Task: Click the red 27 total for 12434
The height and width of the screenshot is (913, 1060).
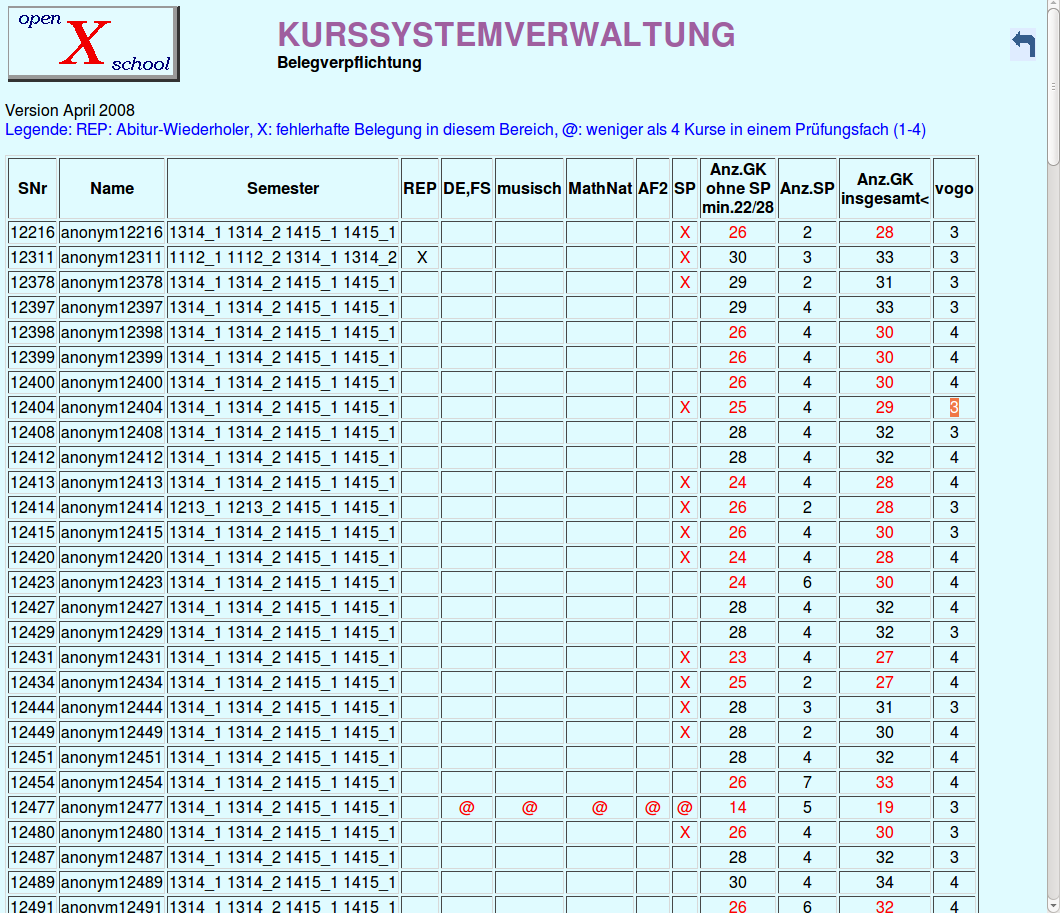Action: click(x=885, y=683)
